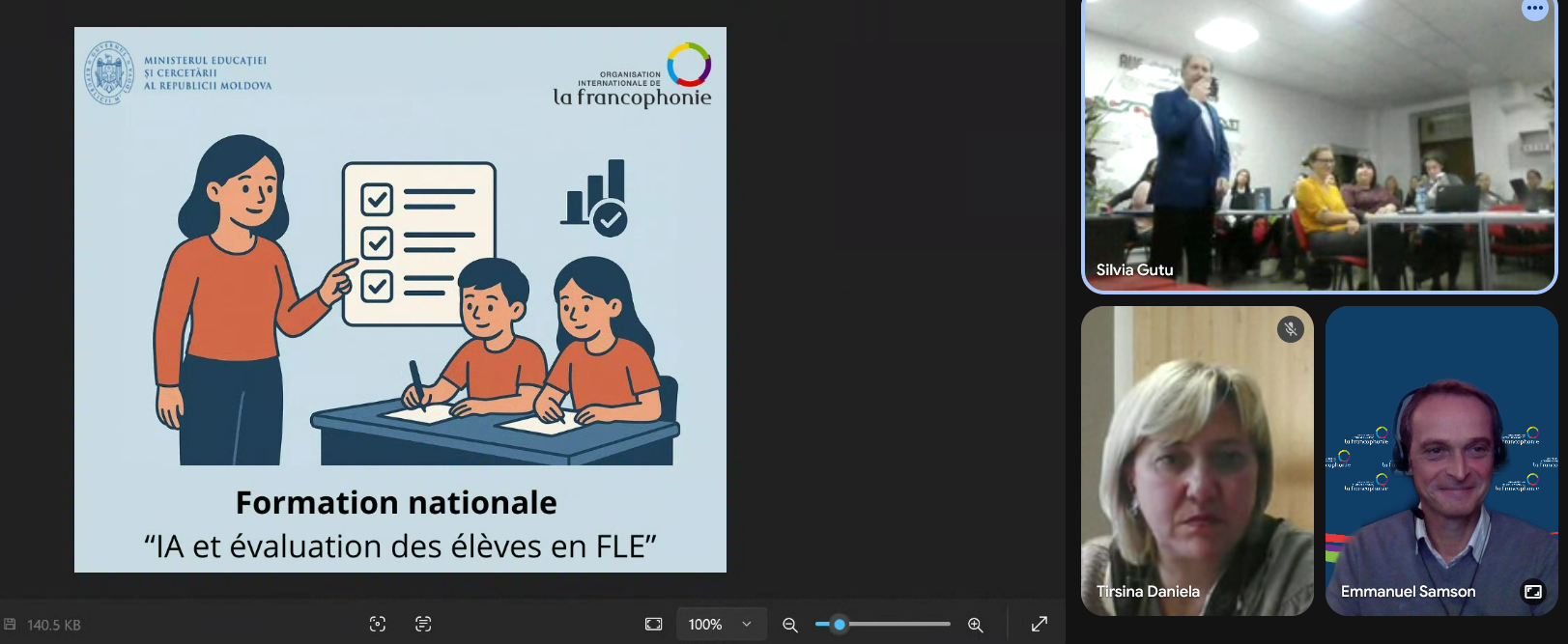Image resolution: width=1568 pixels, height=644 pixels.
Task: Open the three-dot options on Silvia Gutu's video
Action: pos(1535,9)
